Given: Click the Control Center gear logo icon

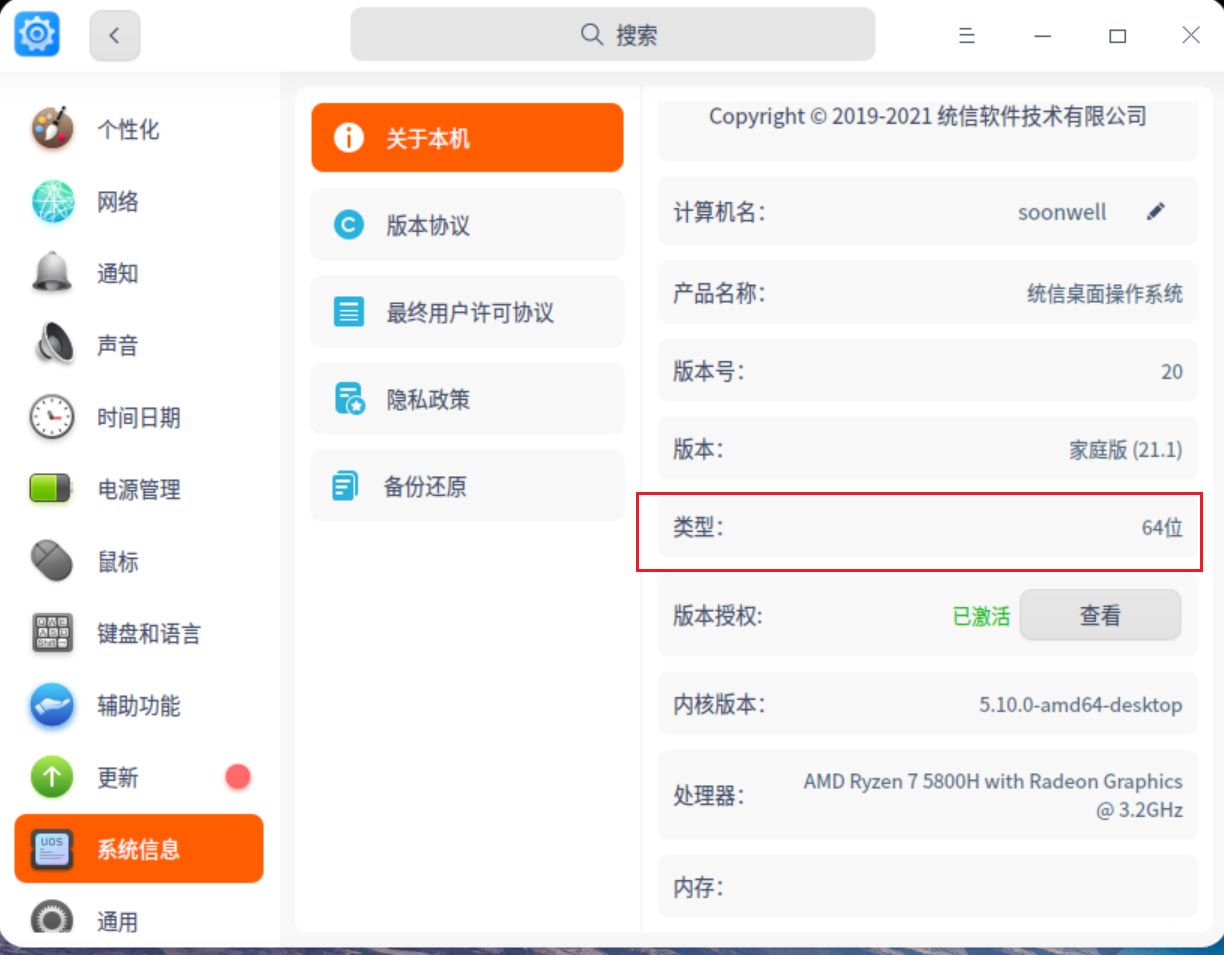Looking at the screenshot, I should coord(37,35).
